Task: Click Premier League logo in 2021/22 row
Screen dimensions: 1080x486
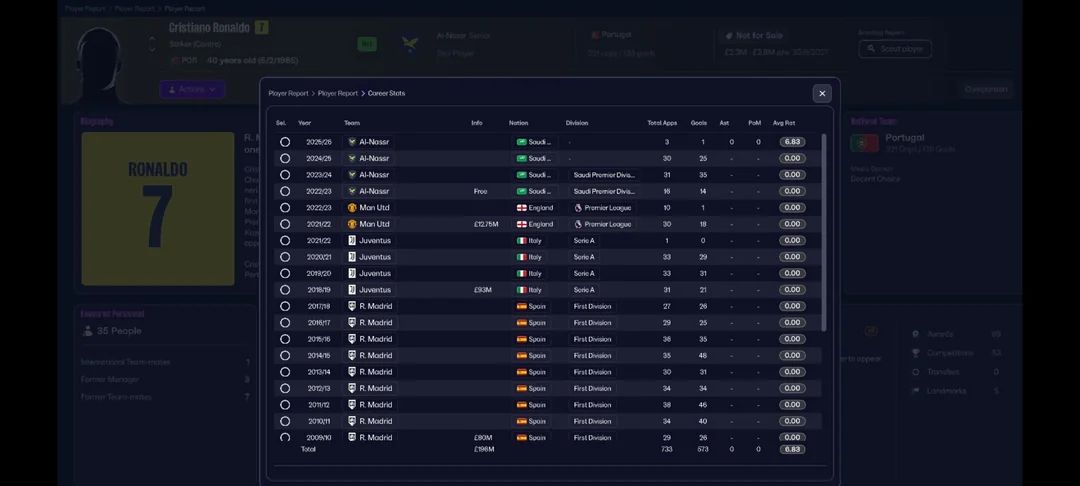Action: [x=578, y=224]
